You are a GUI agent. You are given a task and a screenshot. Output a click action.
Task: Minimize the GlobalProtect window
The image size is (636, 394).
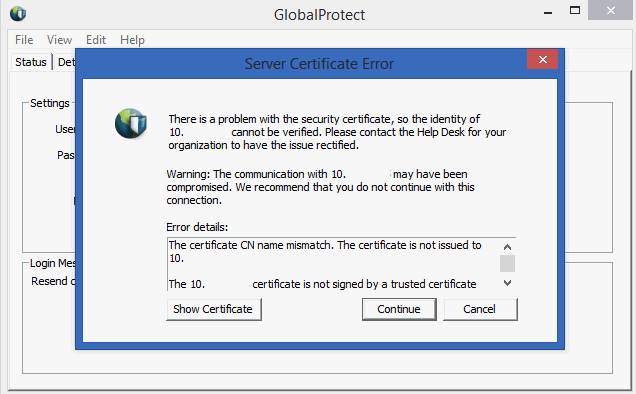coord(548,12)
